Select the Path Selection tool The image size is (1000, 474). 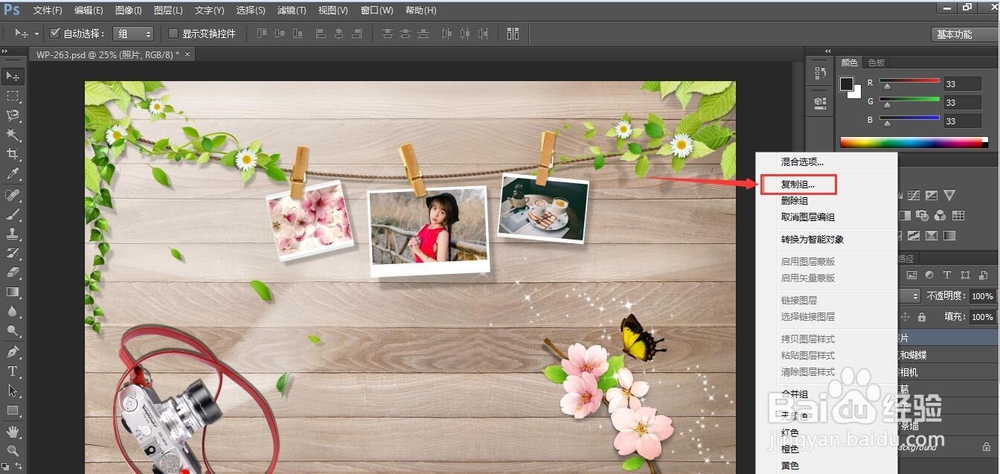pyautogui.click(x=13, y=390)
